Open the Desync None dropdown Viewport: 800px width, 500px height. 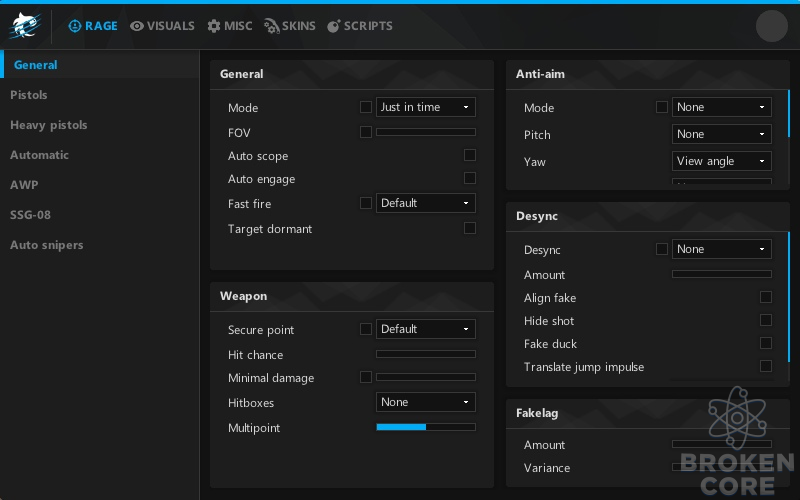coord(721,249)
